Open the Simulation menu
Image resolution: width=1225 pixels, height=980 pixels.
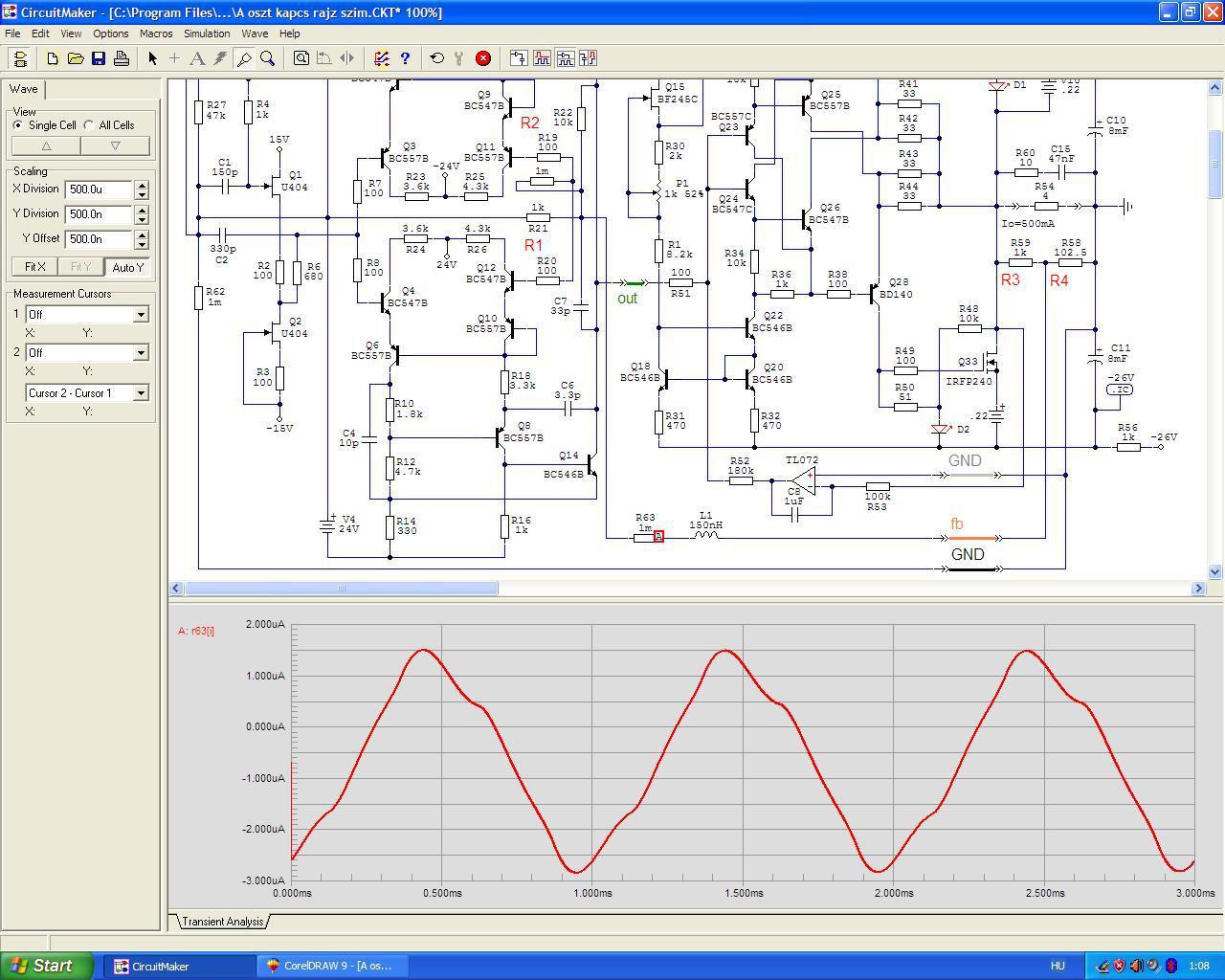207,33
